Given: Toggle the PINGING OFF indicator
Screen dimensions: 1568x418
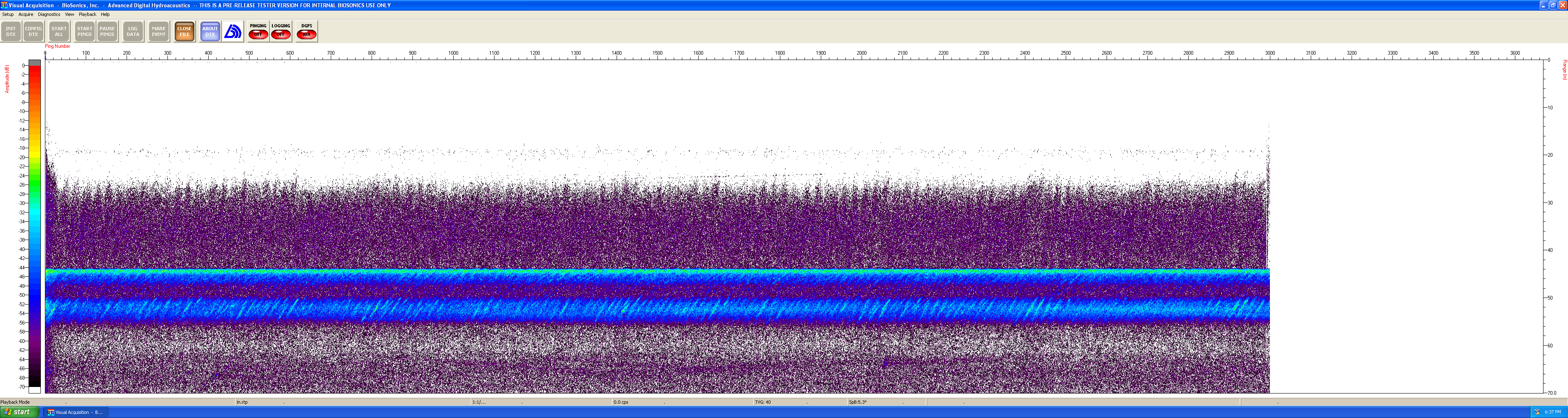Looking at the screenshot, I should 258,32.
